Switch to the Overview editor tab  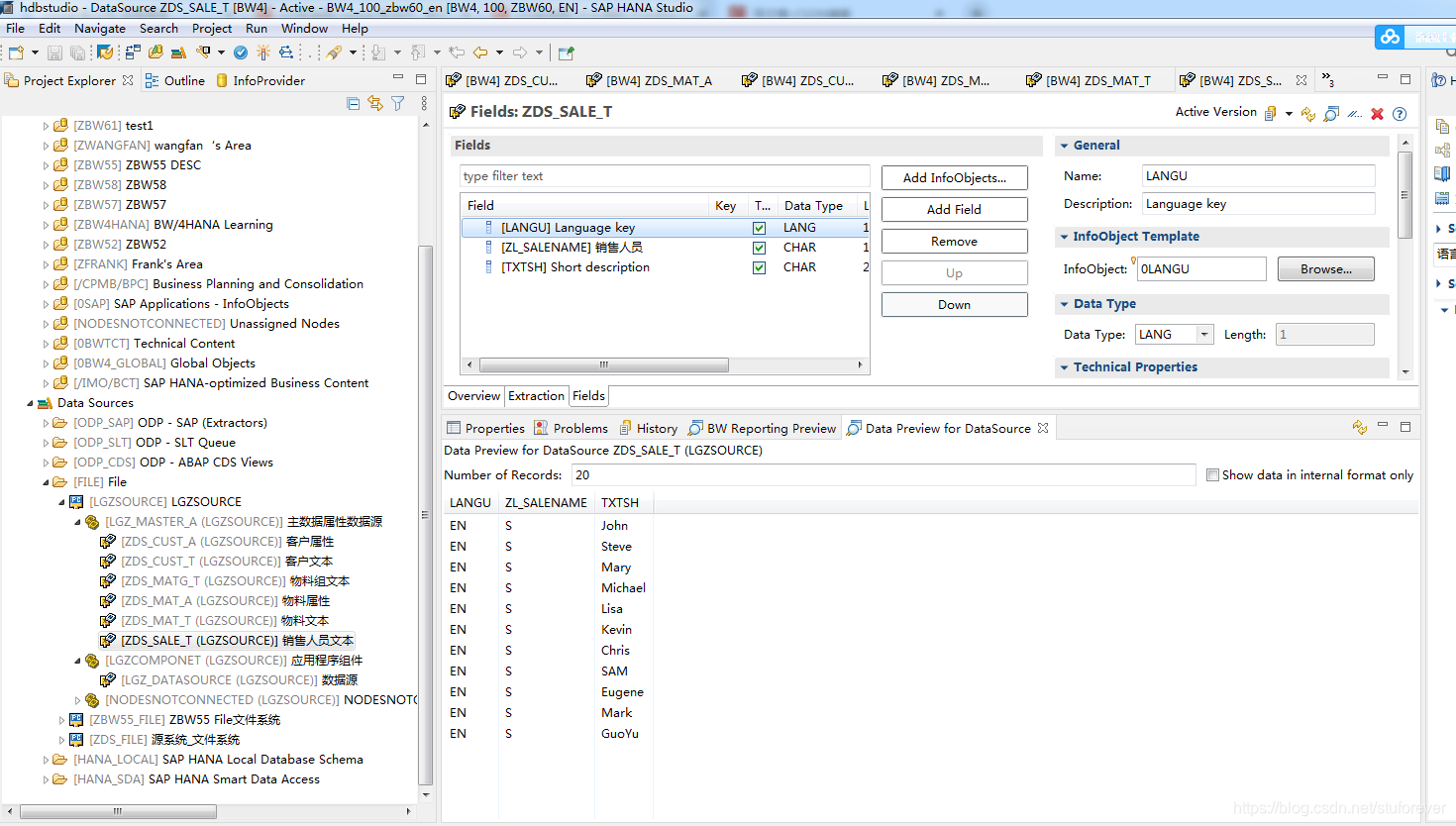click(x=473, y=396)
